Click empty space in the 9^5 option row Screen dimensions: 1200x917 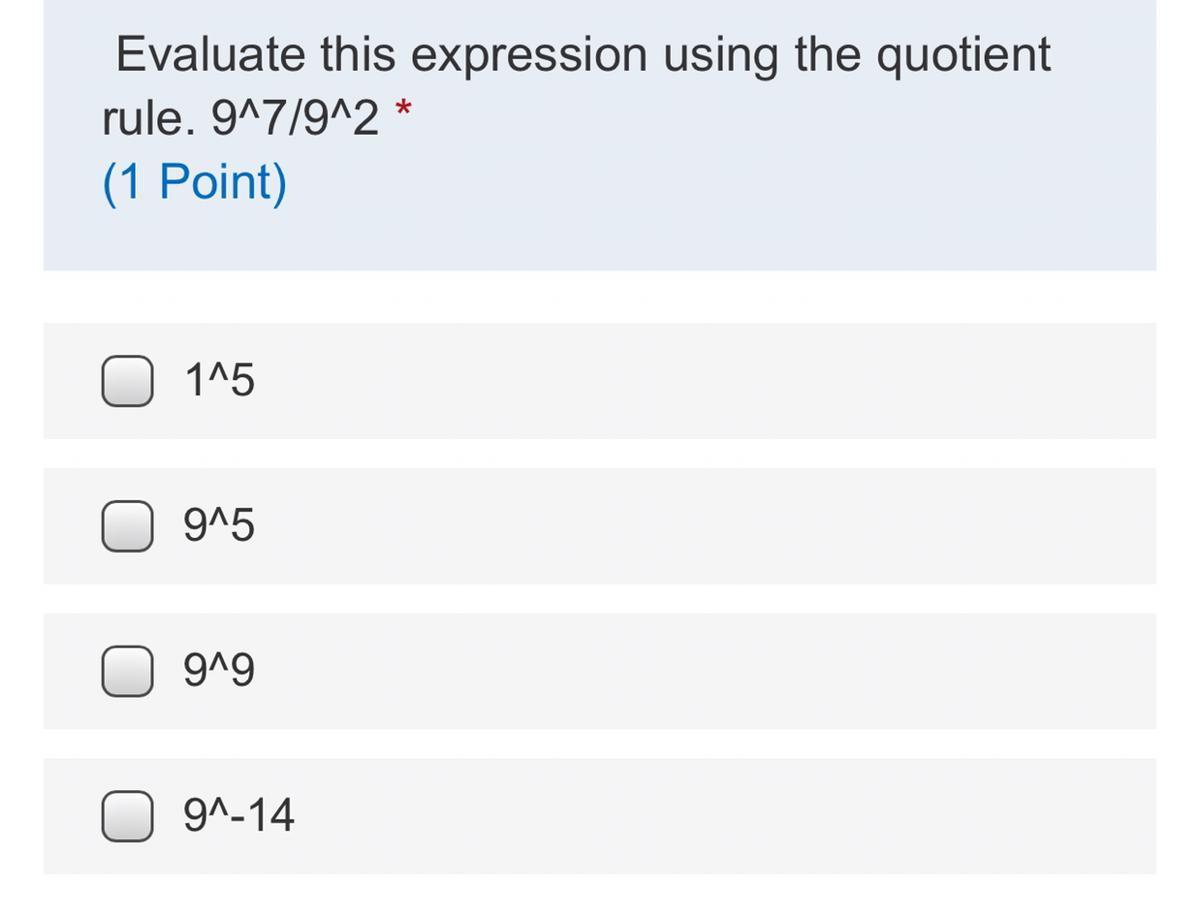pos(700,526)
